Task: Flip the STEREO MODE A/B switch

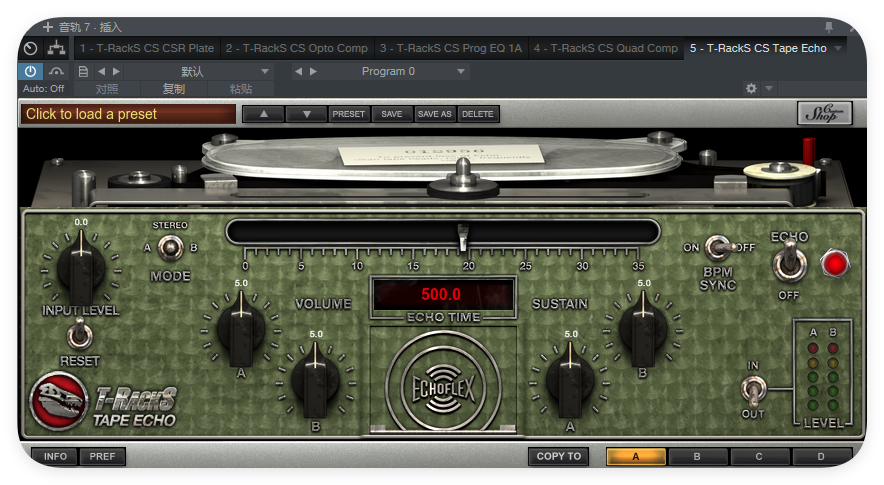Action: [170, 248]
